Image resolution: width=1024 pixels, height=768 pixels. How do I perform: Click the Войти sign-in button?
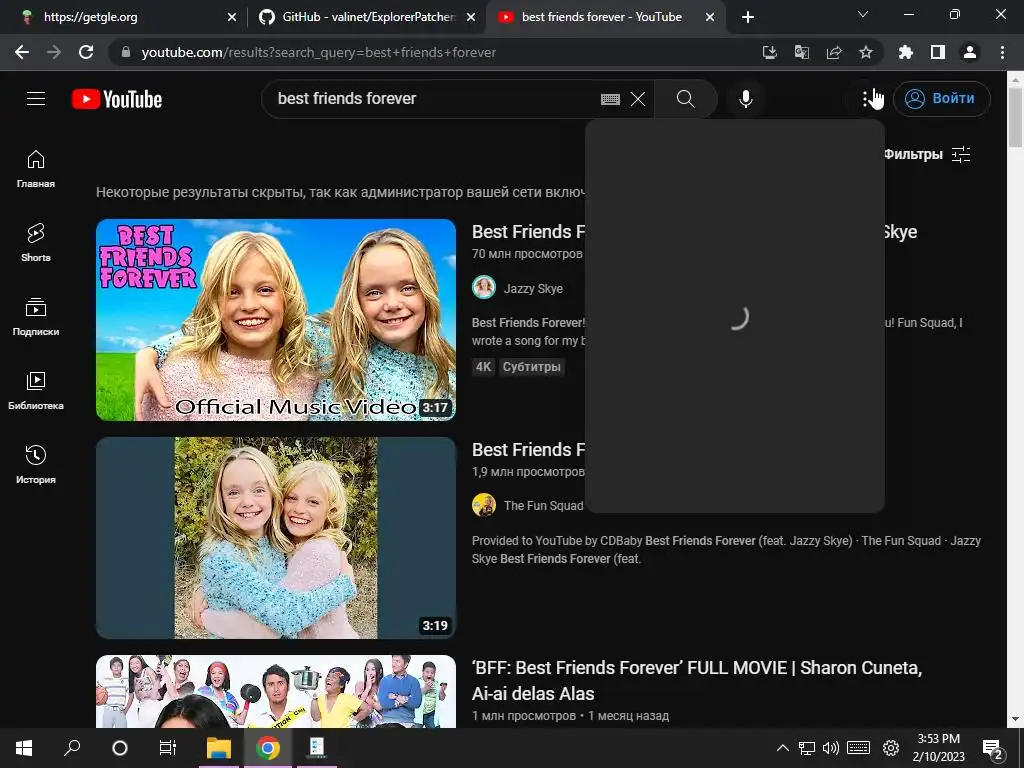[941, 99]
